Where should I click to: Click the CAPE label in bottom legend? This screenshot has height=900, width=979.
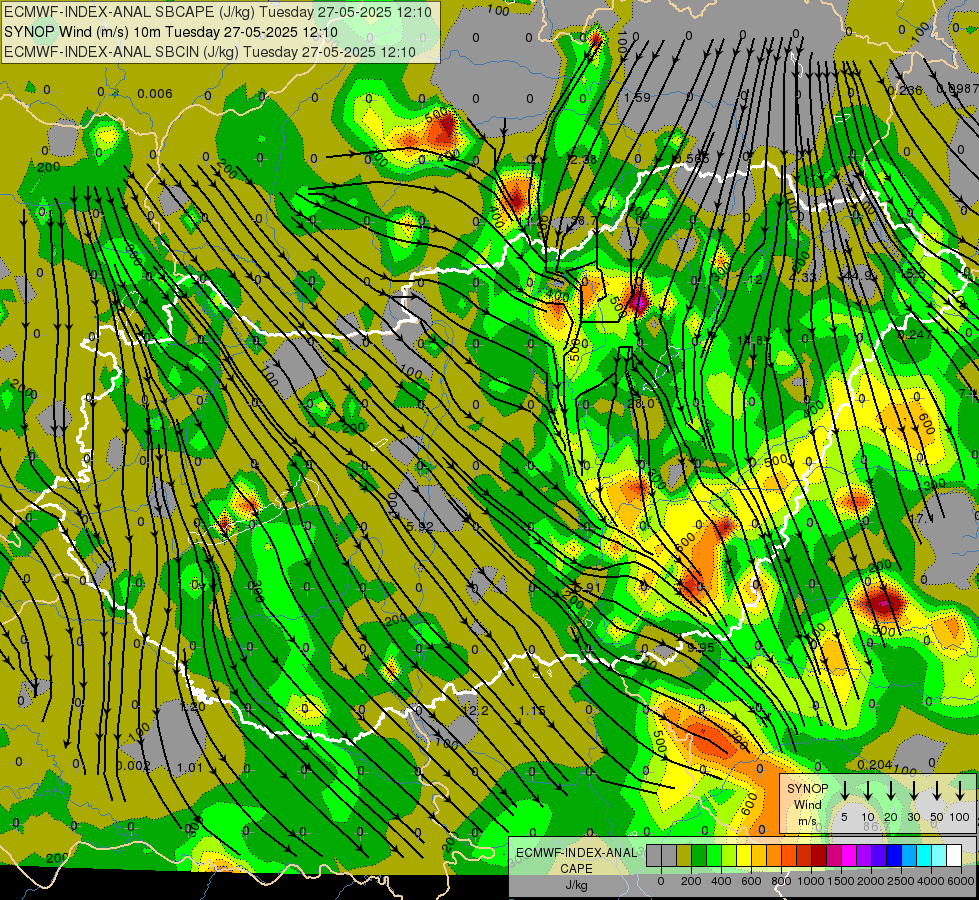coord(576,869)
